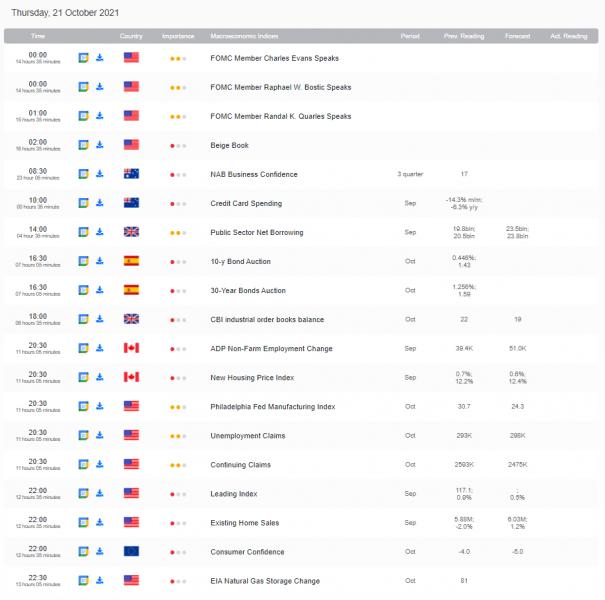Screen dimensions: 605x600
Task: Click the Canada flag for ADP Non-Farm Employment
Action: [x=131, y=349]
